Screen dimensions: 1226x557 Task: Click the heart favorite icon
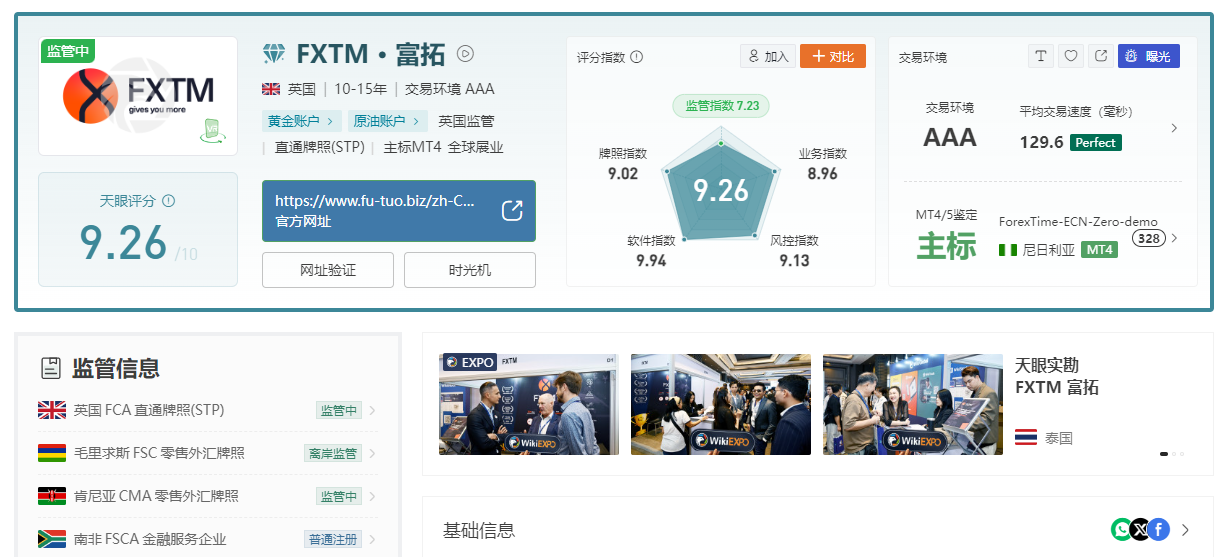(1071, 56)
